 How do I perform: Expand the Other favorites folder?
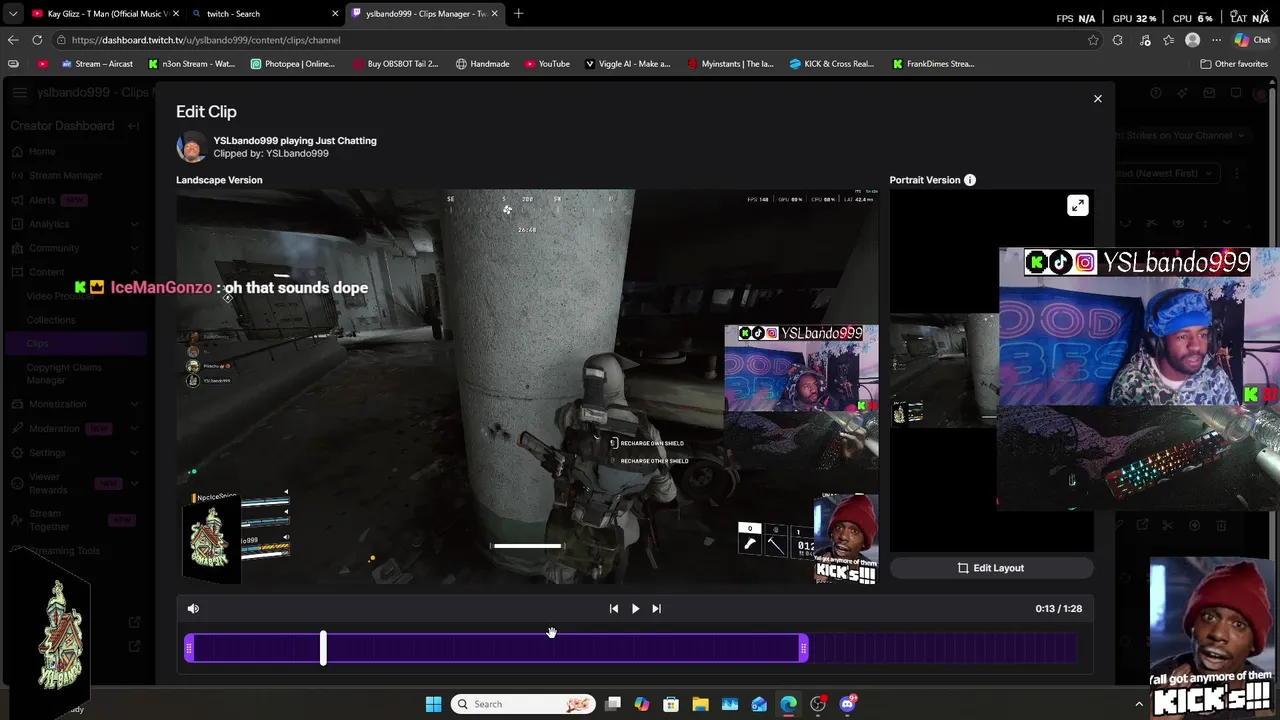click(x=1234, y=64)
